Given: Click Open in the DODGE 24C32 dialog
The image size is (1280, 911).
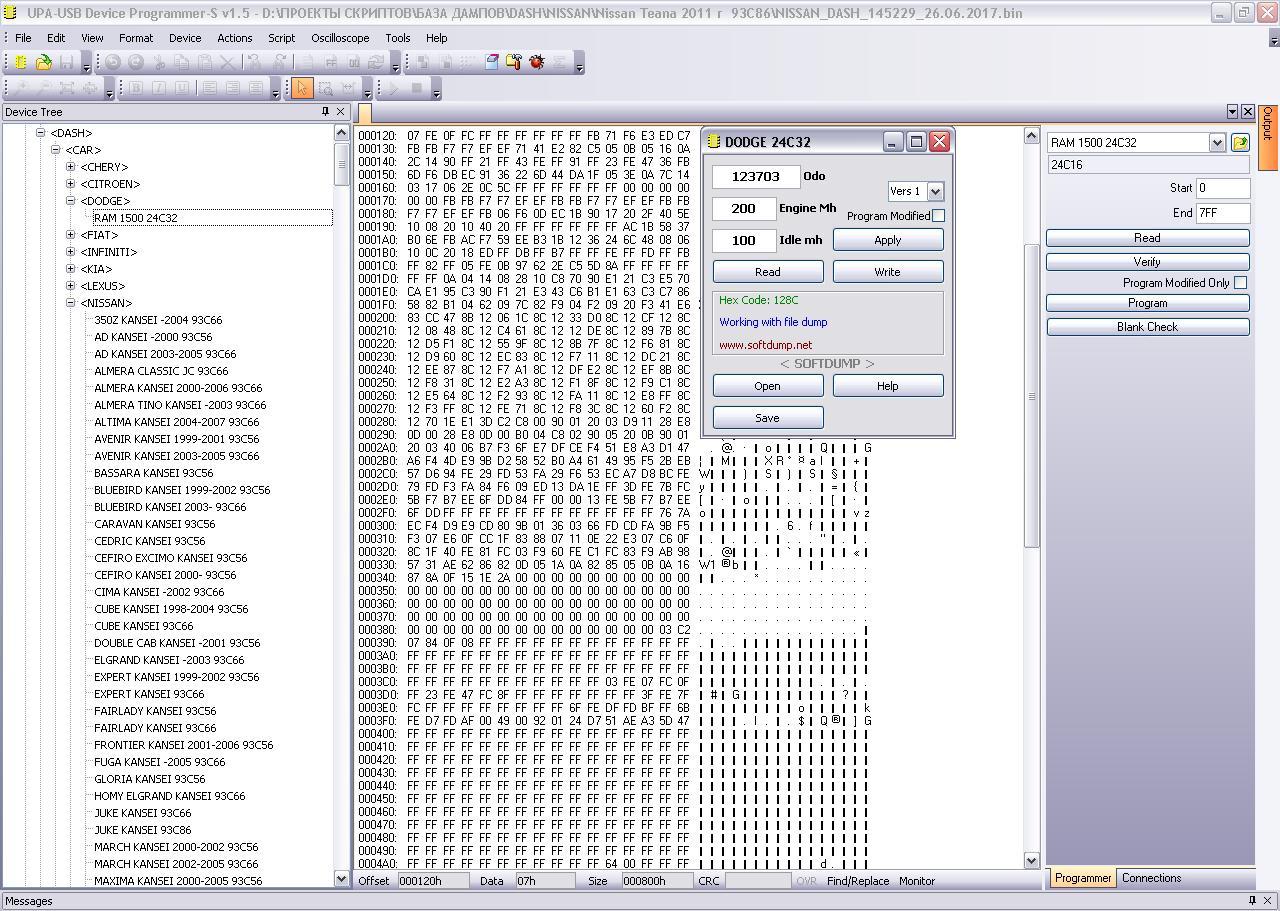Looking at the screenshot, I should click(768, 386).
